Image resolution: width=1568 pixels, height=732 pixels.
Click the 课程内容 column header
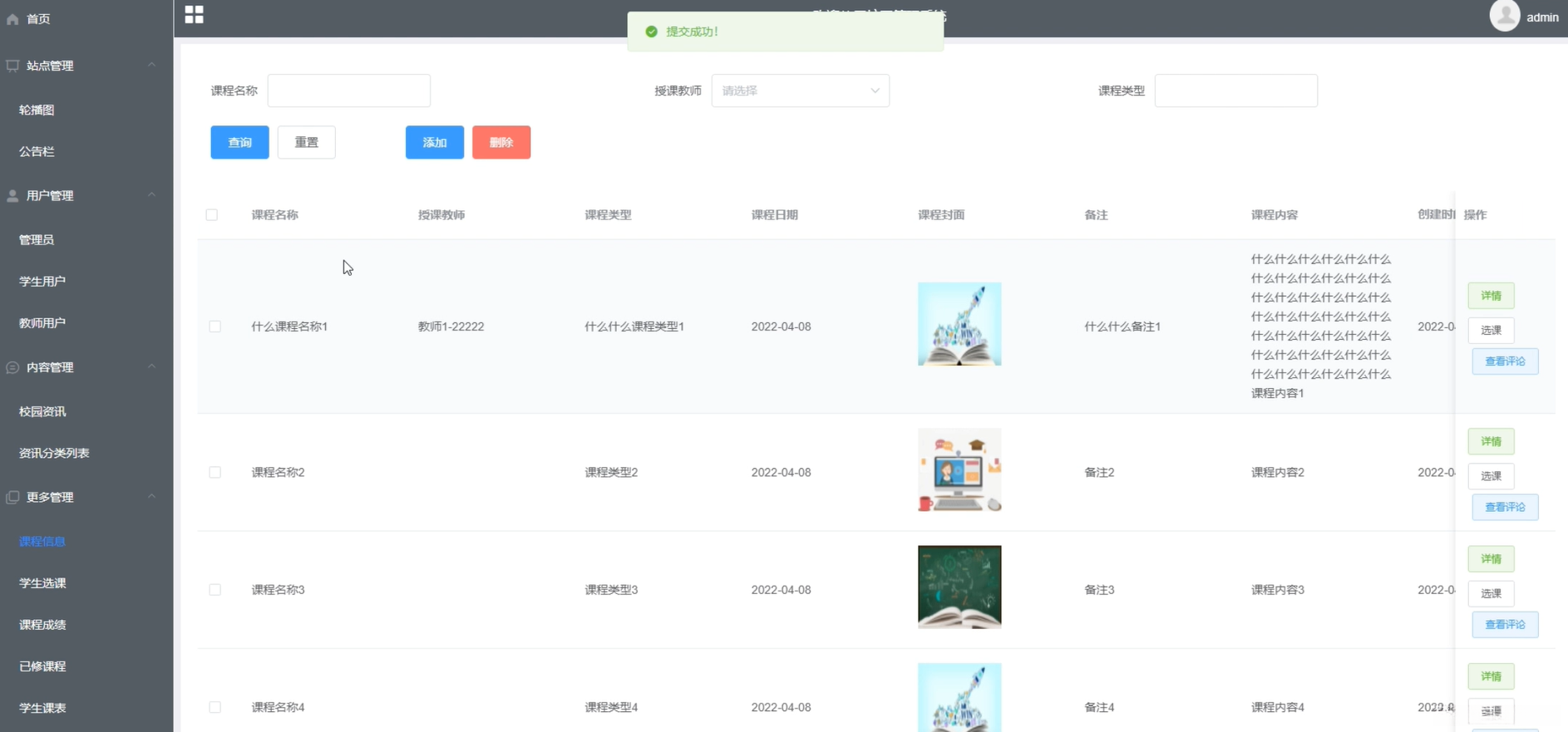[1275, 214]
